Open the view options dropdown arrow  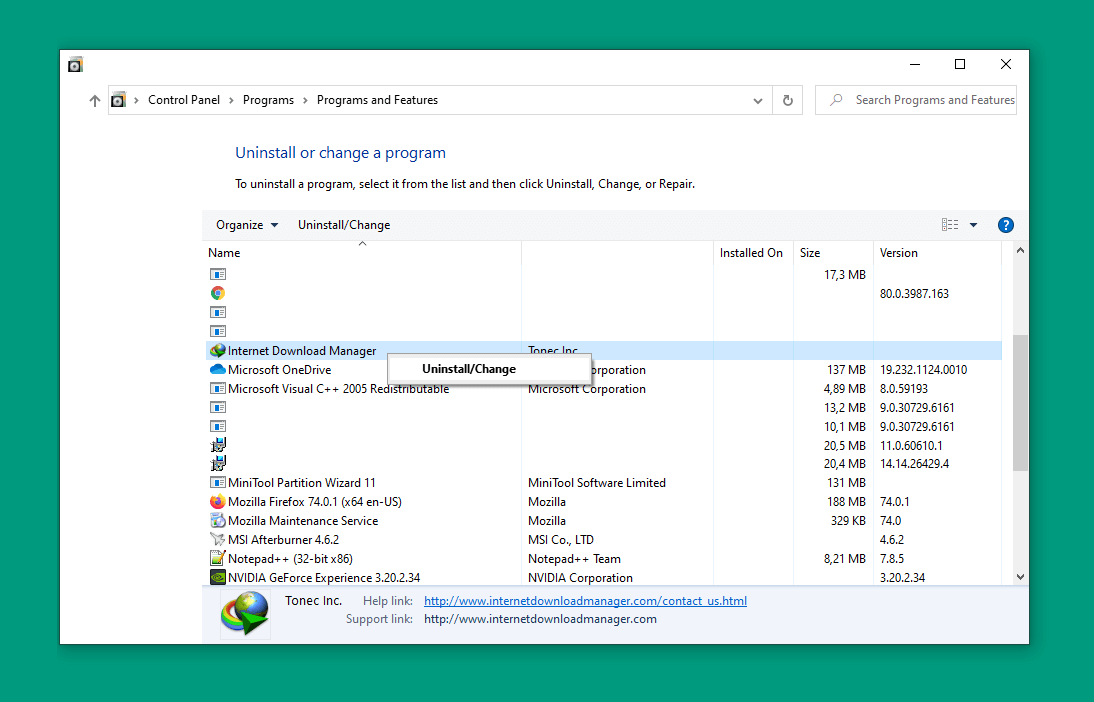coord(973,225)
